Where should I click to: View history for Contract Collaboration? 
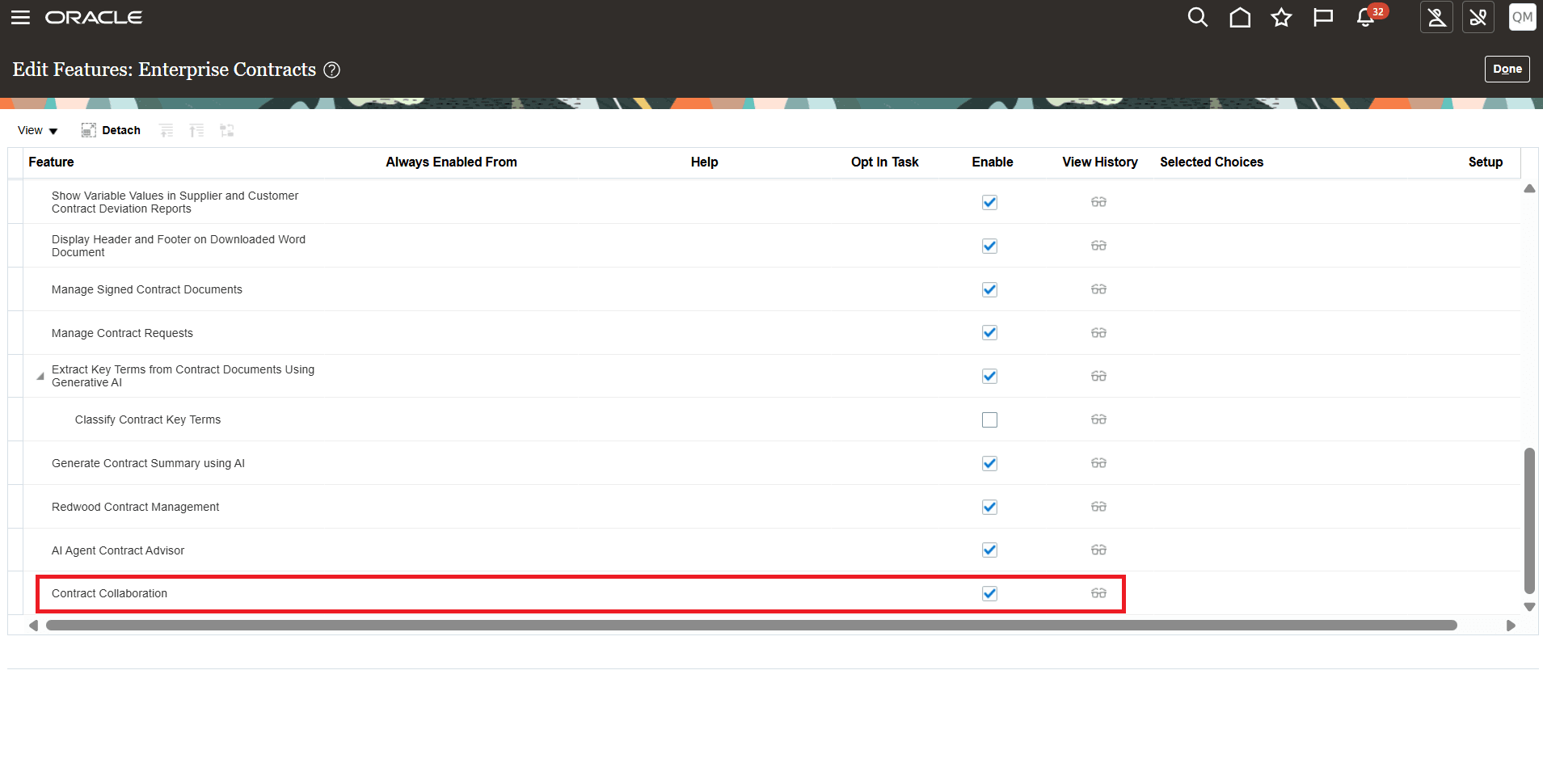pos(1098,593)
